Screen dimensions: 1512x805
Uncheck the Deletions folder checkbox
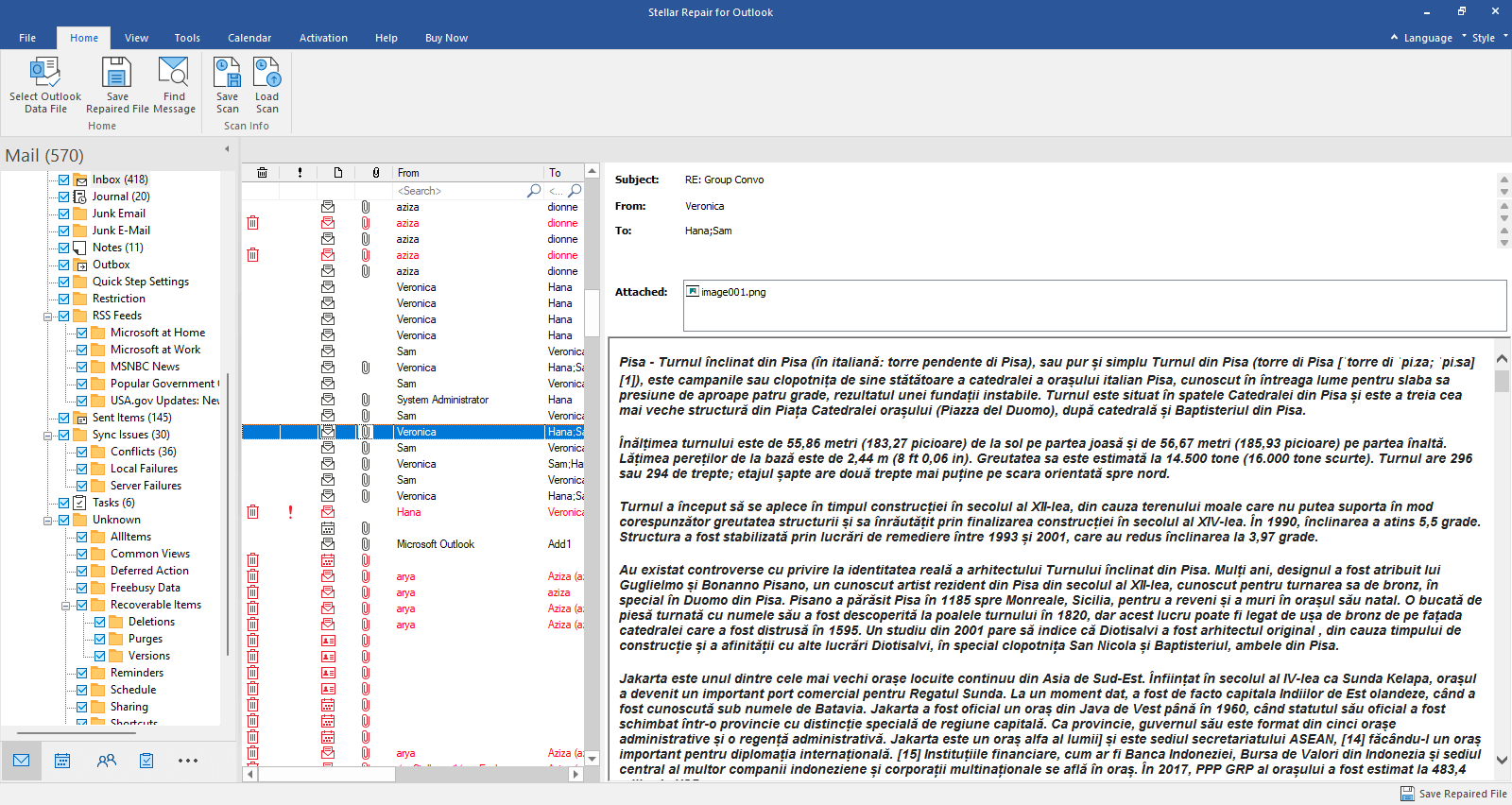tap(99, 622)
